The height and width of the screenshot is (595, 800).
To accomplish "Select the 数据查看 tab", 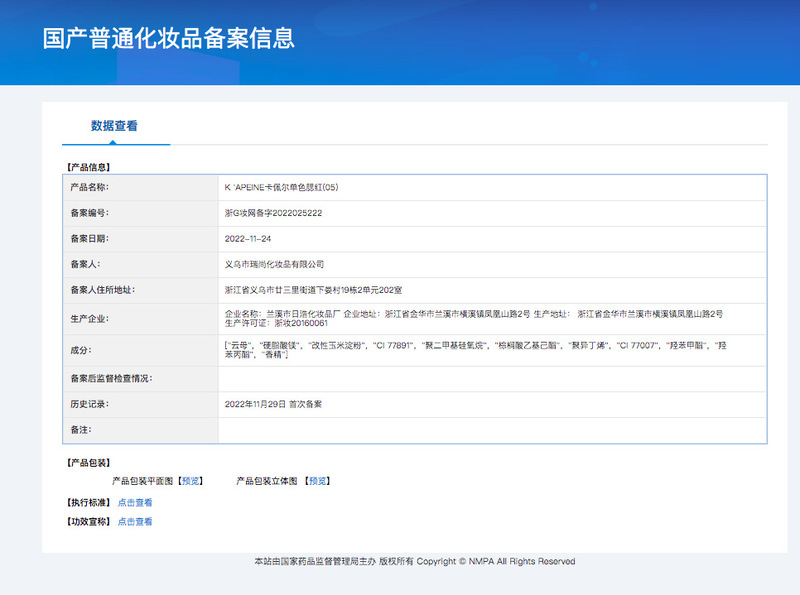I will pyautogui.click(x=114, y=126).
